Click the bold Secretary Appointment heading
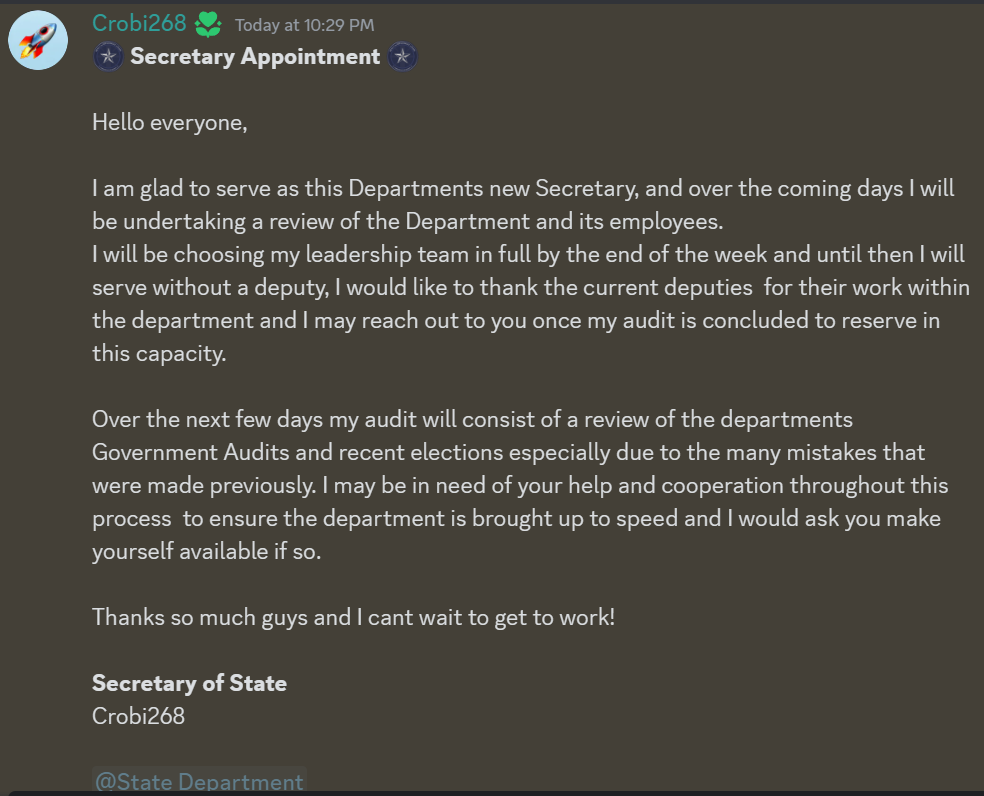 pos(255,56)
